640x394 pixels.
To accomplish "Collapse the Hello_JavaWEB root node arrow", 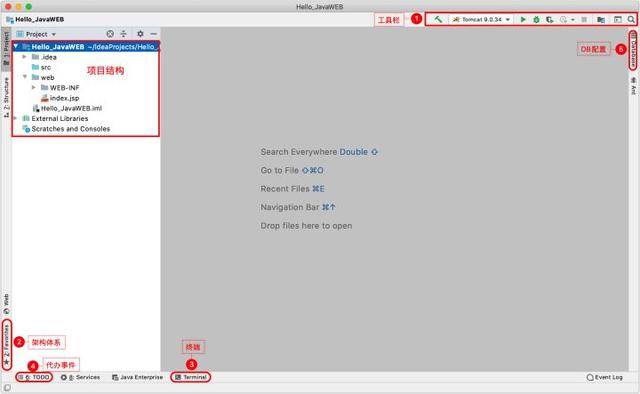I will click(16, 47).
